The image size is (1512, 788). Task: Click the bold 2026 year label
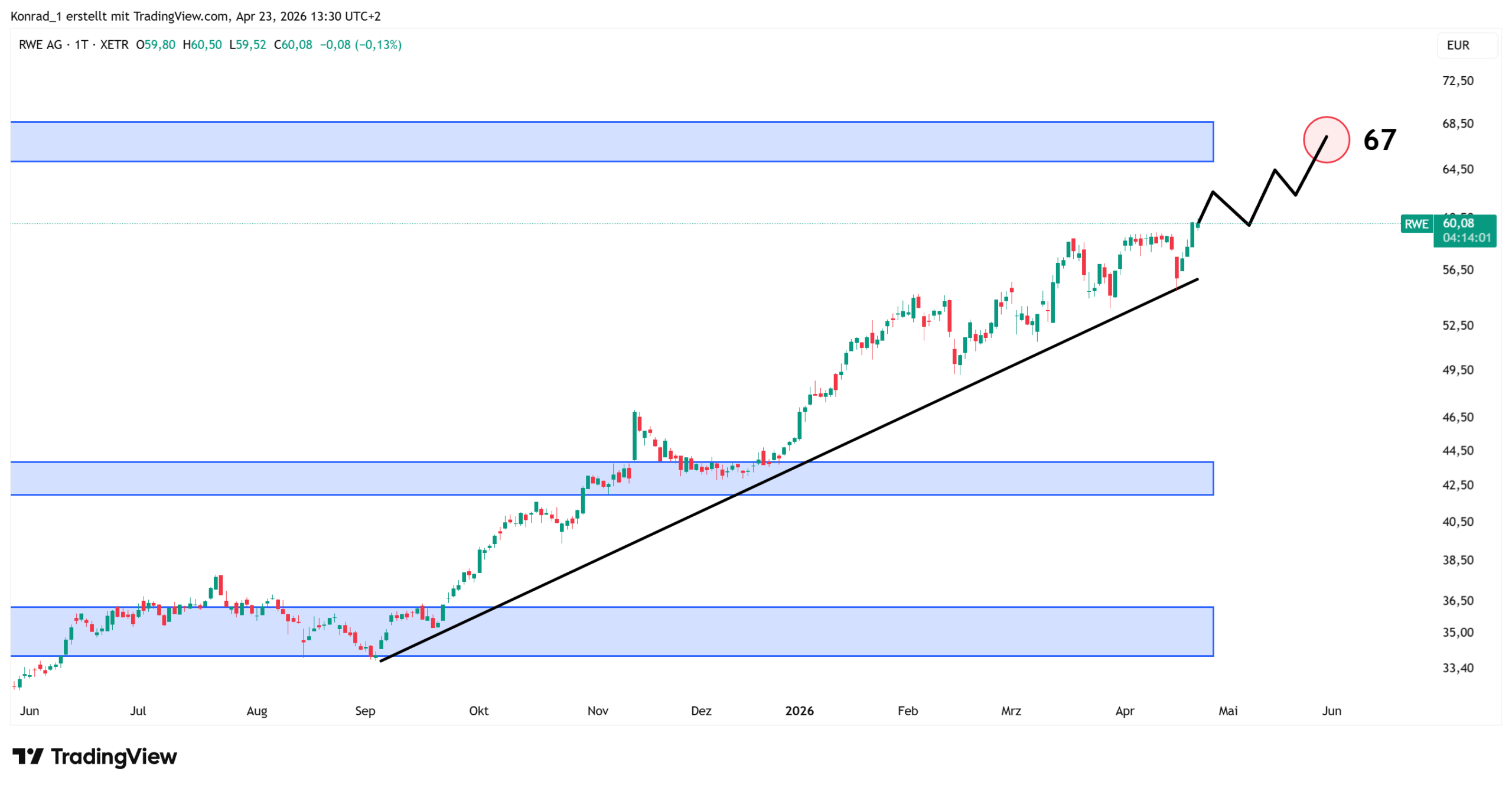799,711
